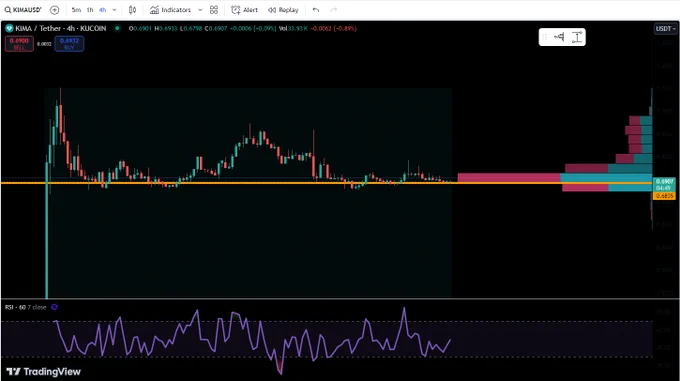Switch to the 5m timeframe
The image size is (680, 381).
coord(76,10)
